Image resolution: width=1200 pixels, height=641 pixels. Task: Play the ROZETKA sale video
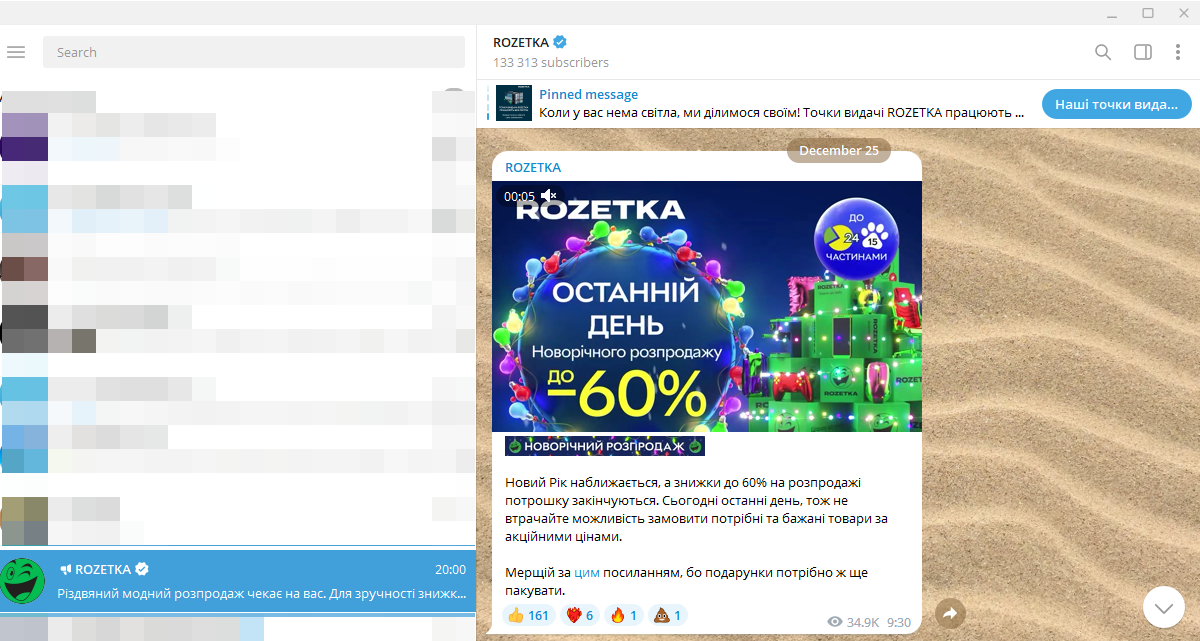(707, 306)
